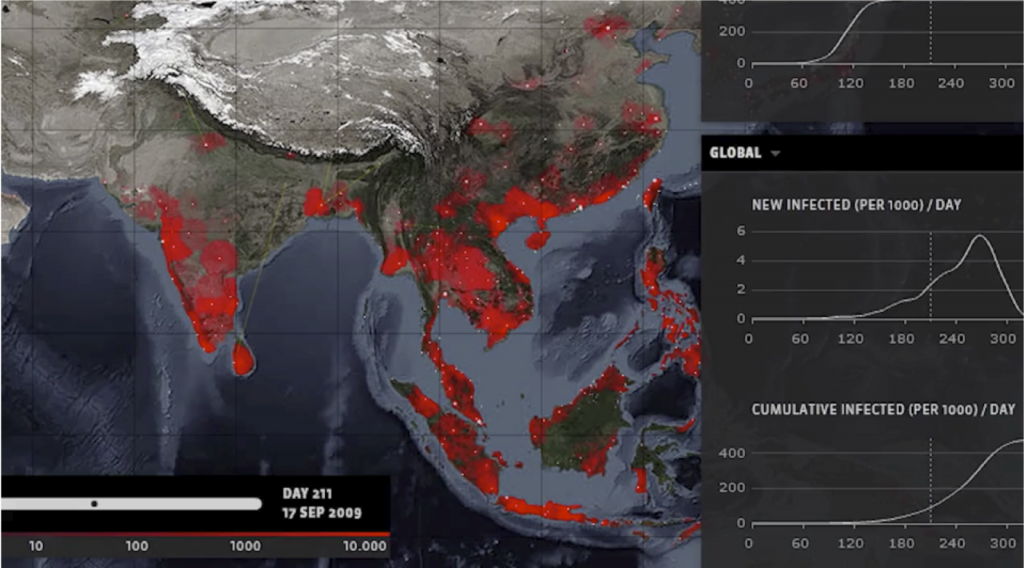Viewport: 1024px width, 568px height.
Task: Click the DAY 211 label
Action: coord(309,494)
